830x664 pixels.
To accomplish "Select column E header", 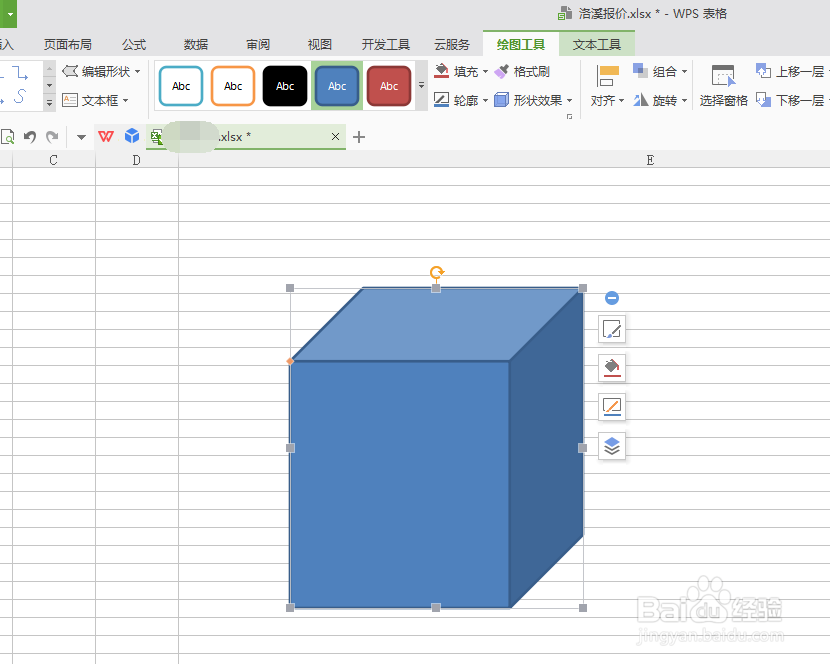I will click(x=650, y=160).
